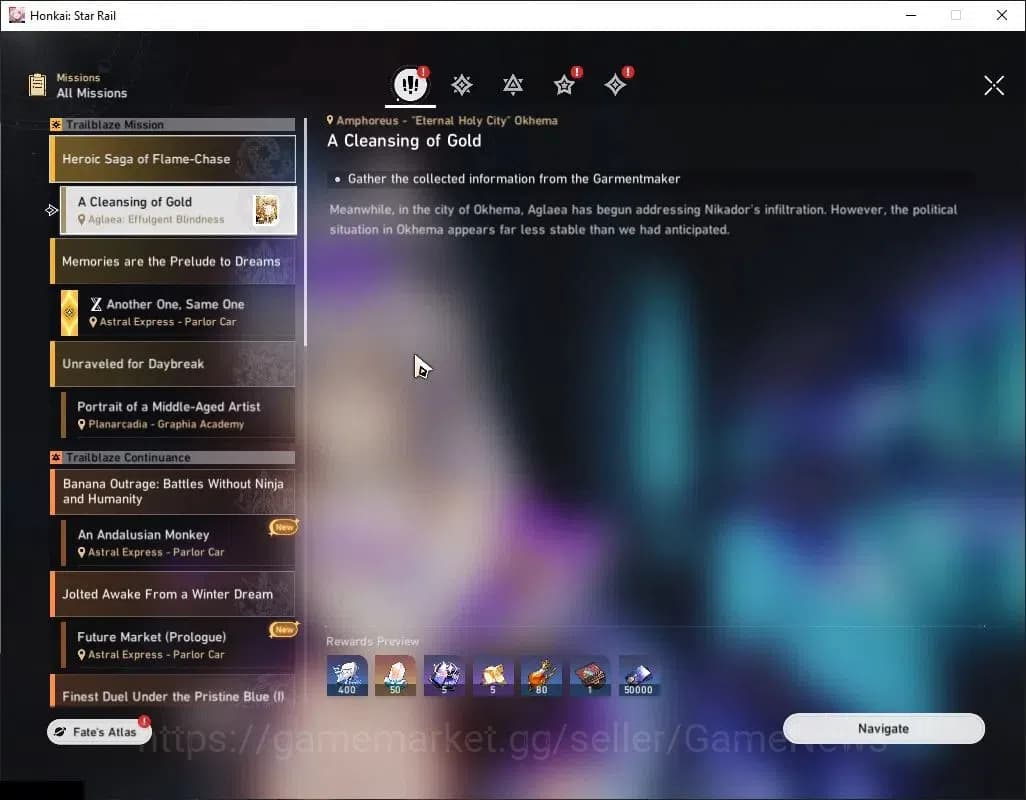Collapse Jolted Awake From a Winter Dream

(173, 594)
